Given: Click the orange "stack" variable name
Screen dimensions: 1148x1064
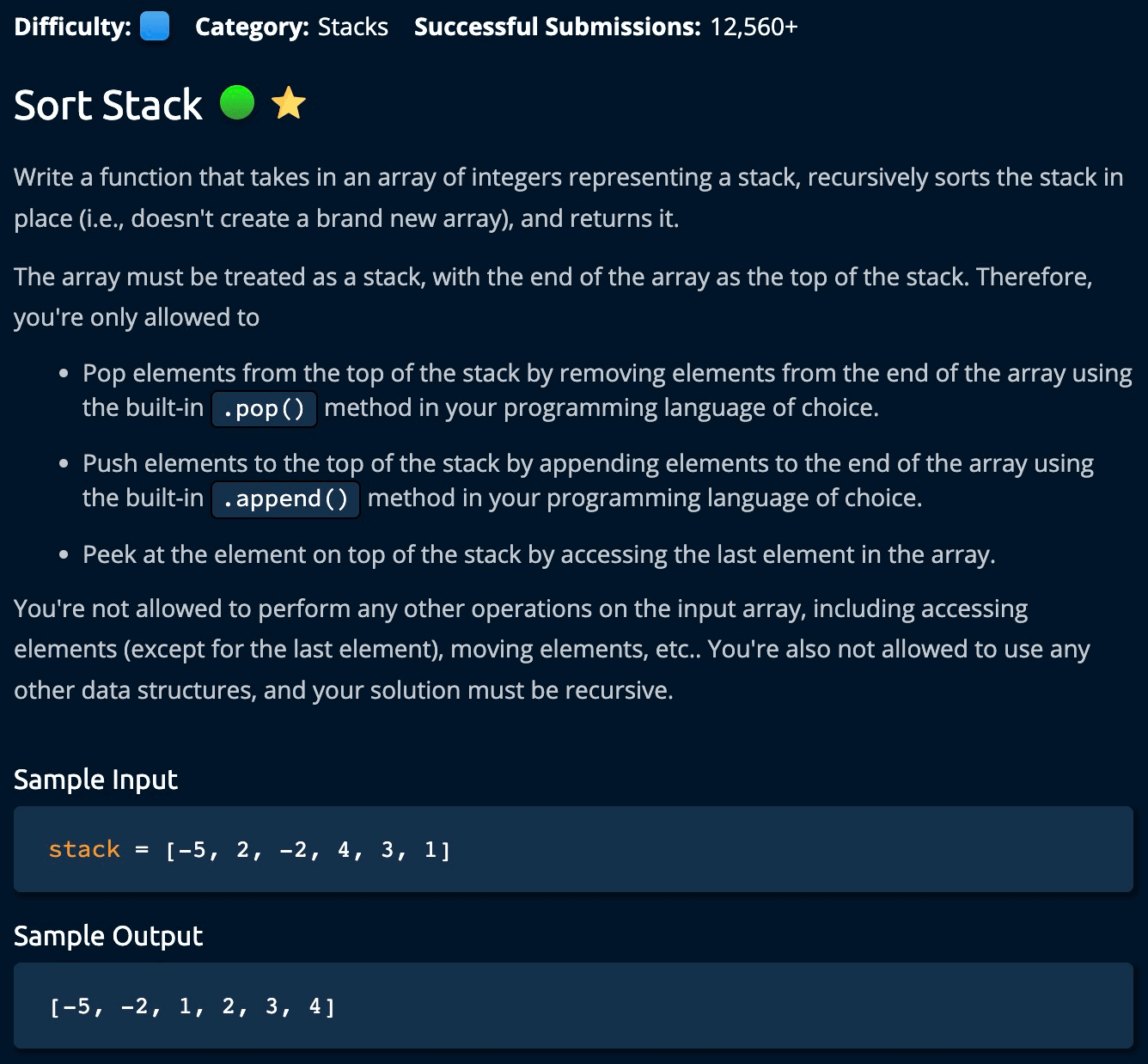Looking at the screenshot, I should [84, 849].
